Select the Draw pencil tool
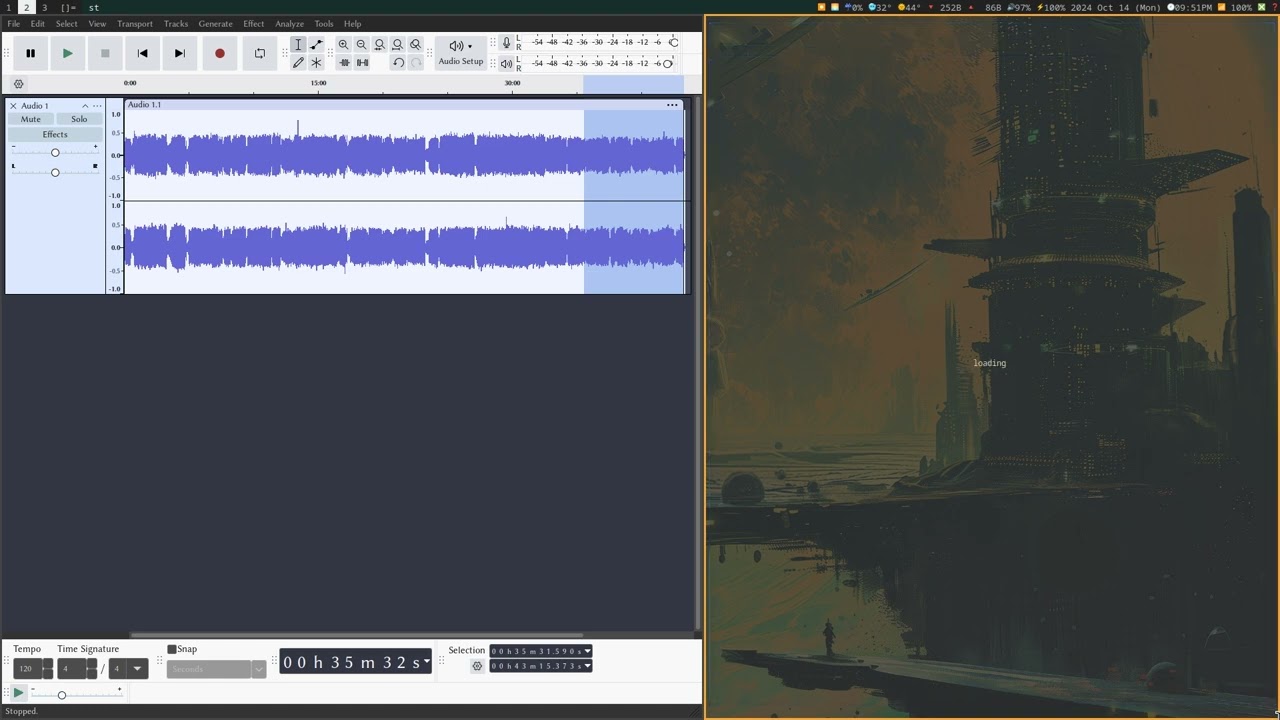 298,63
